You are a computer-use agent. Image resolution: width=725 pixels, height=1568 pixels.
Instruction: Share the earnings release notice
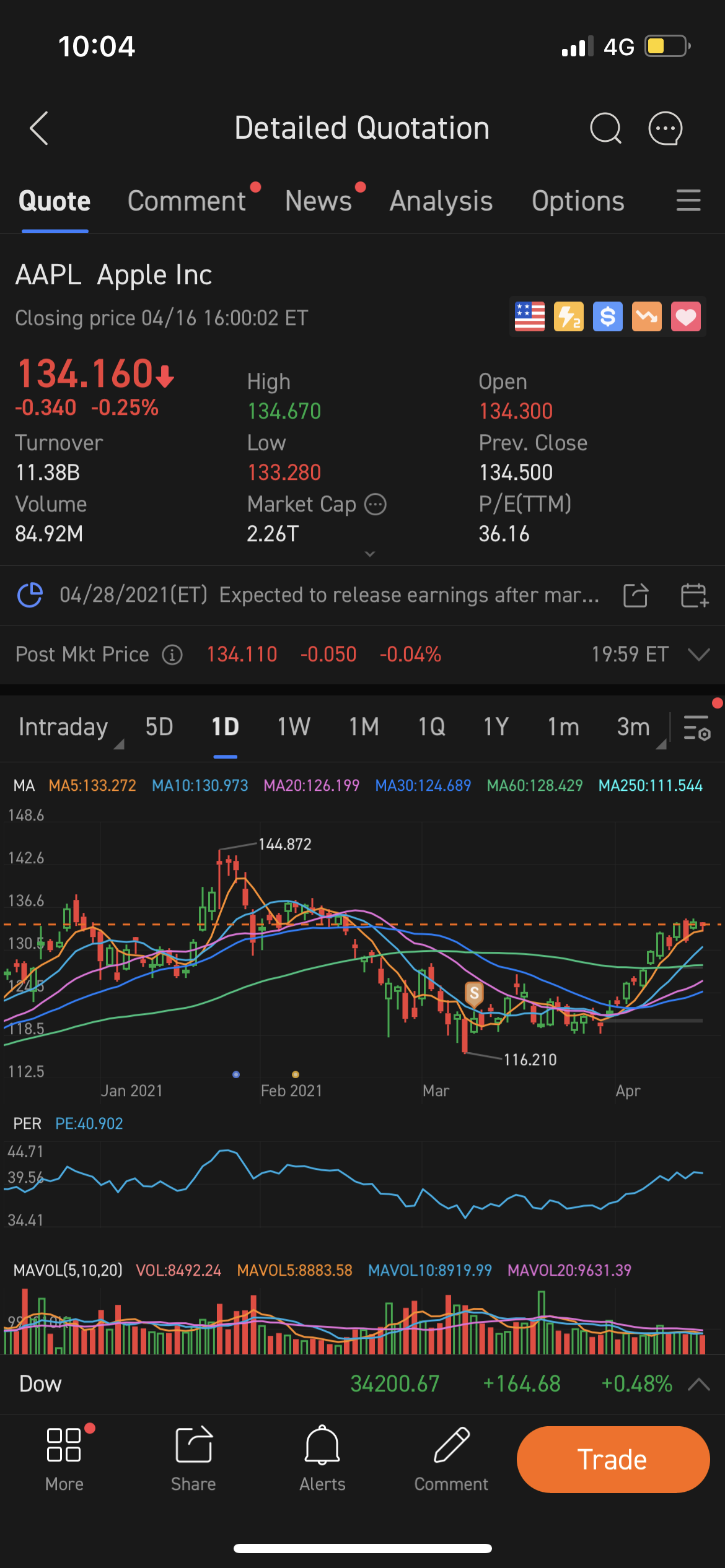click(x=636, y=595)
